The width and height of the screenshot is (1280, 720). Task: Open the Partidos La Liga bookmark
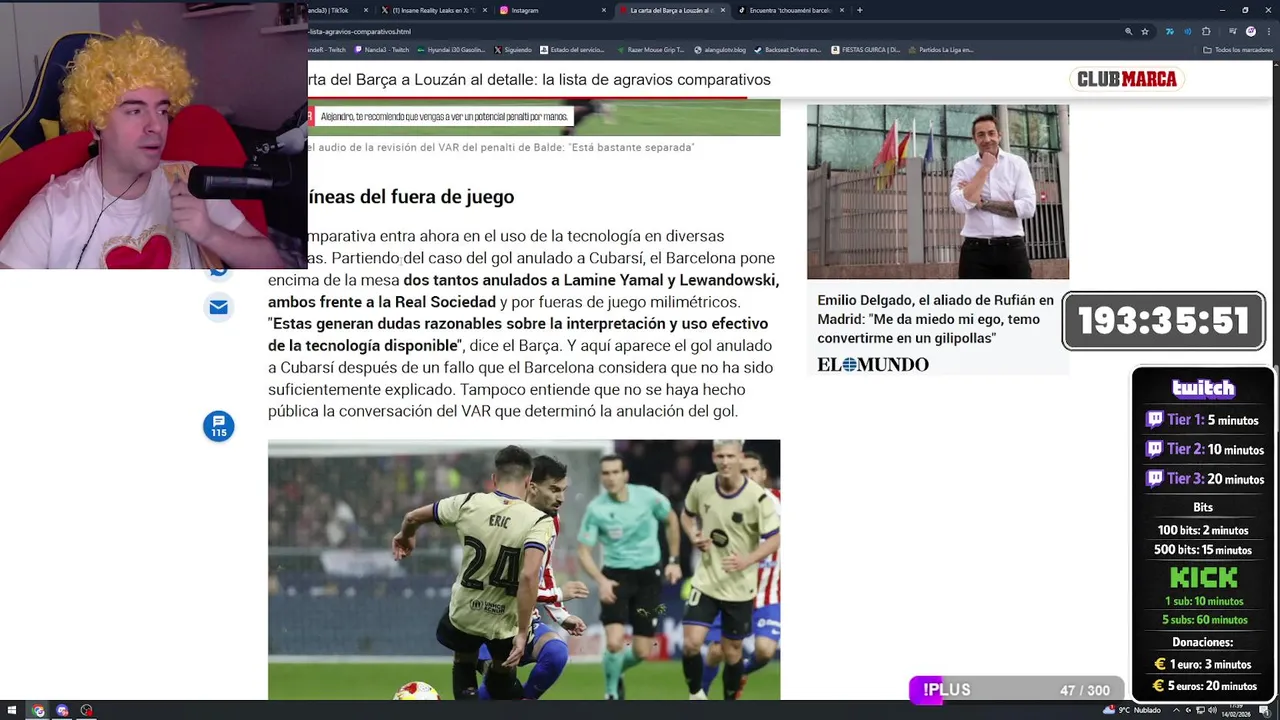pyautogui.click(x=940, y=49)
